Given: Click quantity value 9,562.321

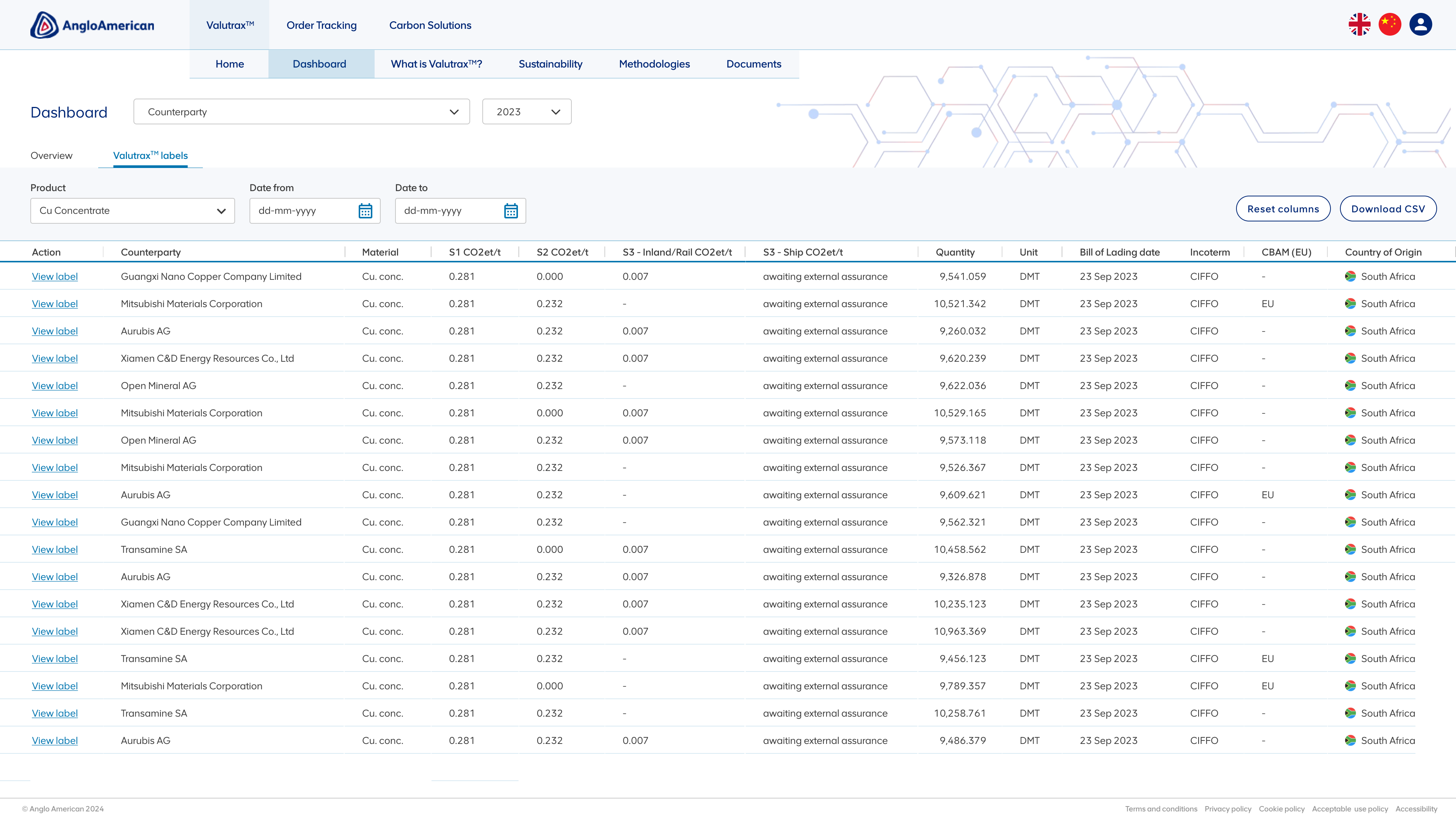Looking at the screenshot, I should click(963, 522).
